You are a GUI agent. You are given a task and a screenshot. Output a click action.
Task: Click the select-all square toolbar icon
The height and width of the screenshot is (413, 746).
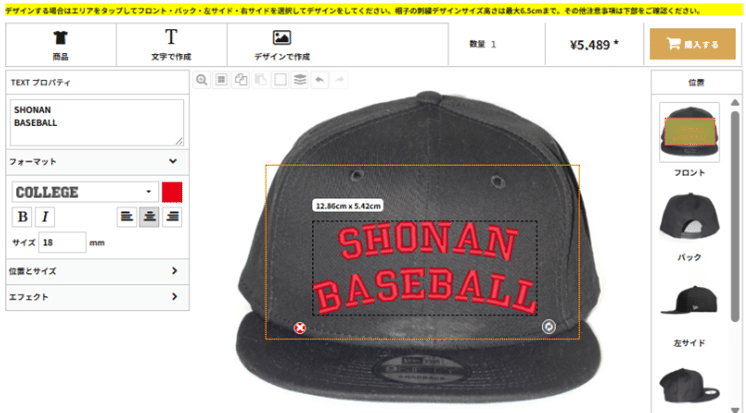(x=280, y=80)
